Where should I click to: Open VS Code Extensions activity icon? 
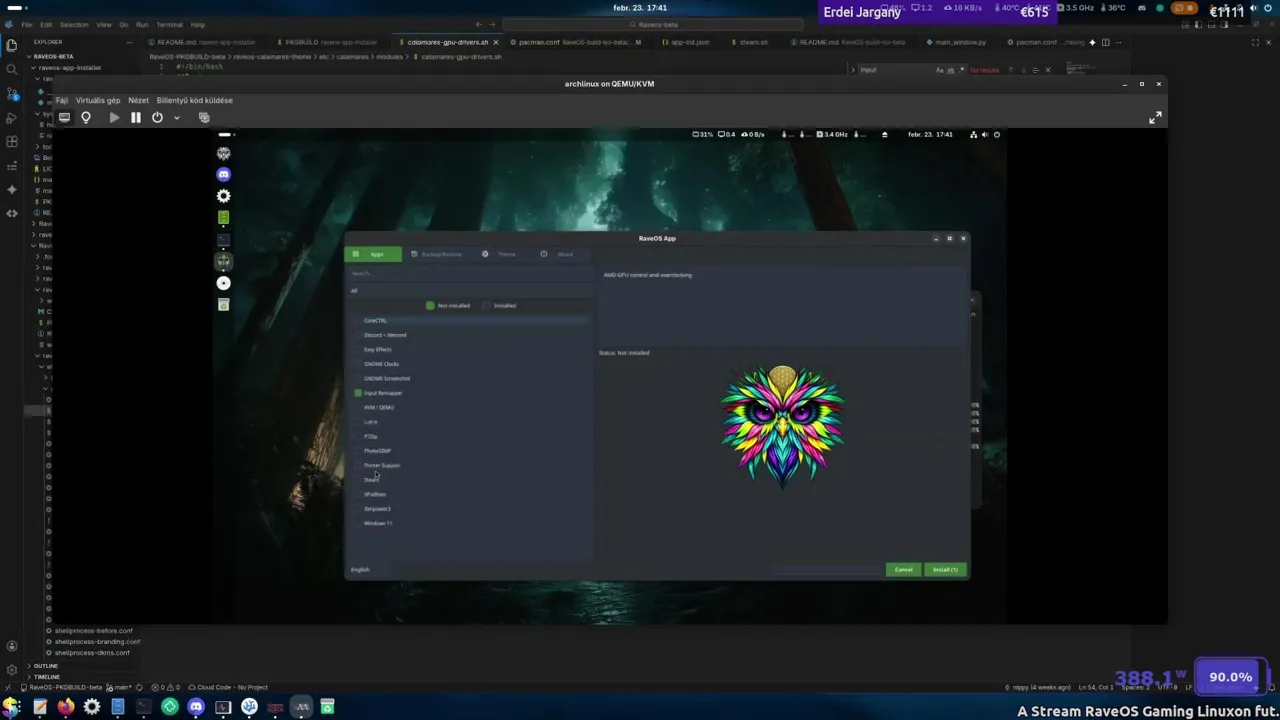(12, 141)
